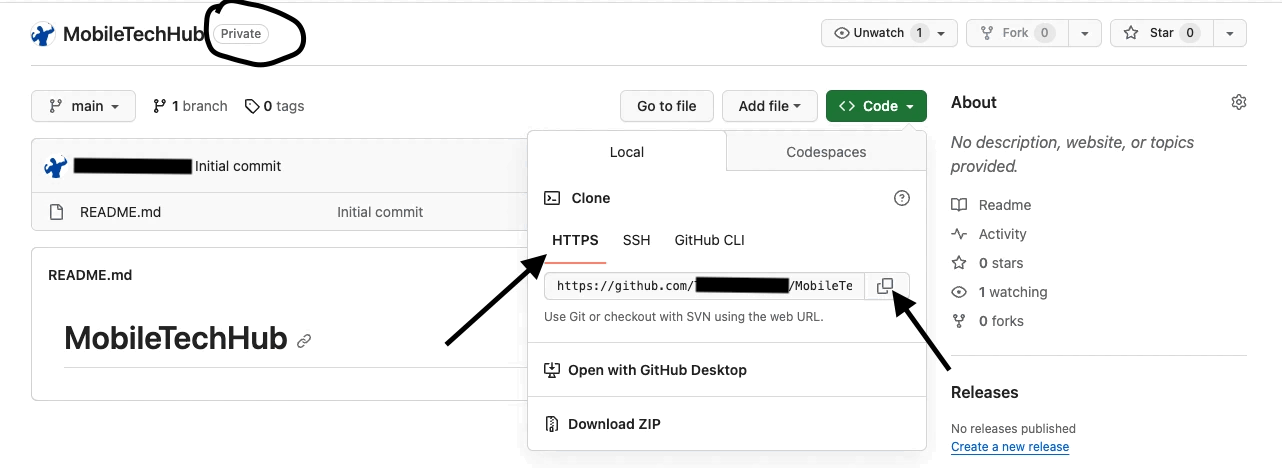Open the 1 watching link
The height and width of the screenshot is (468, 1282).
click(999, 292)
